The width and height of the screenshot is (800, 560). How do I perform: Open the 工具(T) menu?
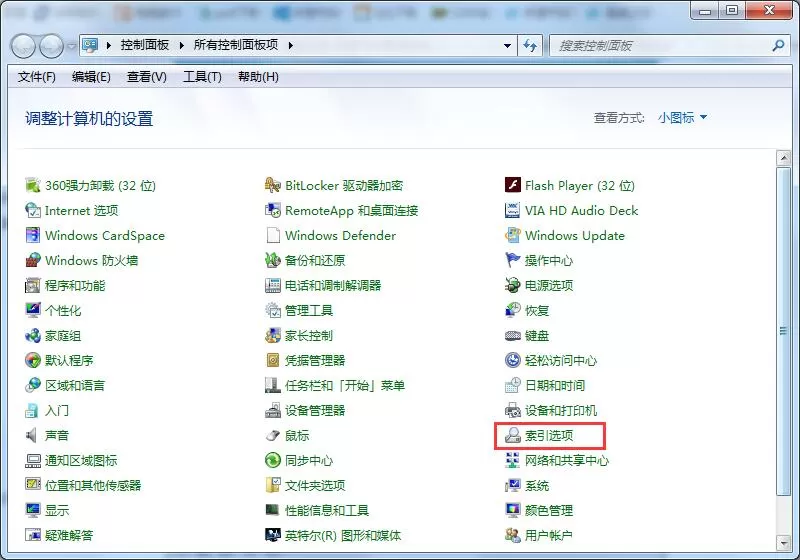pyautogui.click(x=202, y=77)
